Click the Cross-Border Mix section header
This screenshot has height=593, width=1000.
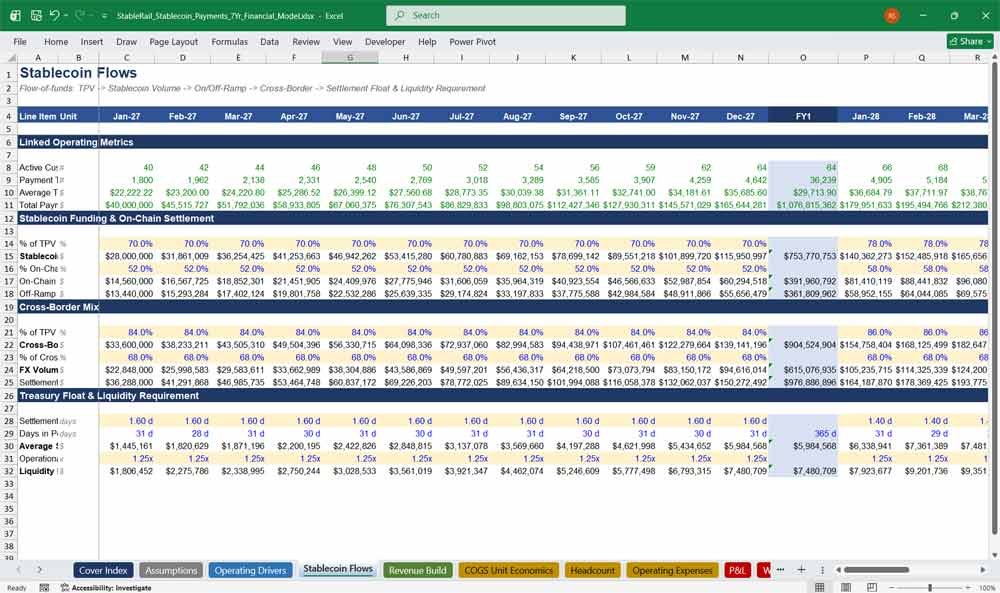coord(59,307)
